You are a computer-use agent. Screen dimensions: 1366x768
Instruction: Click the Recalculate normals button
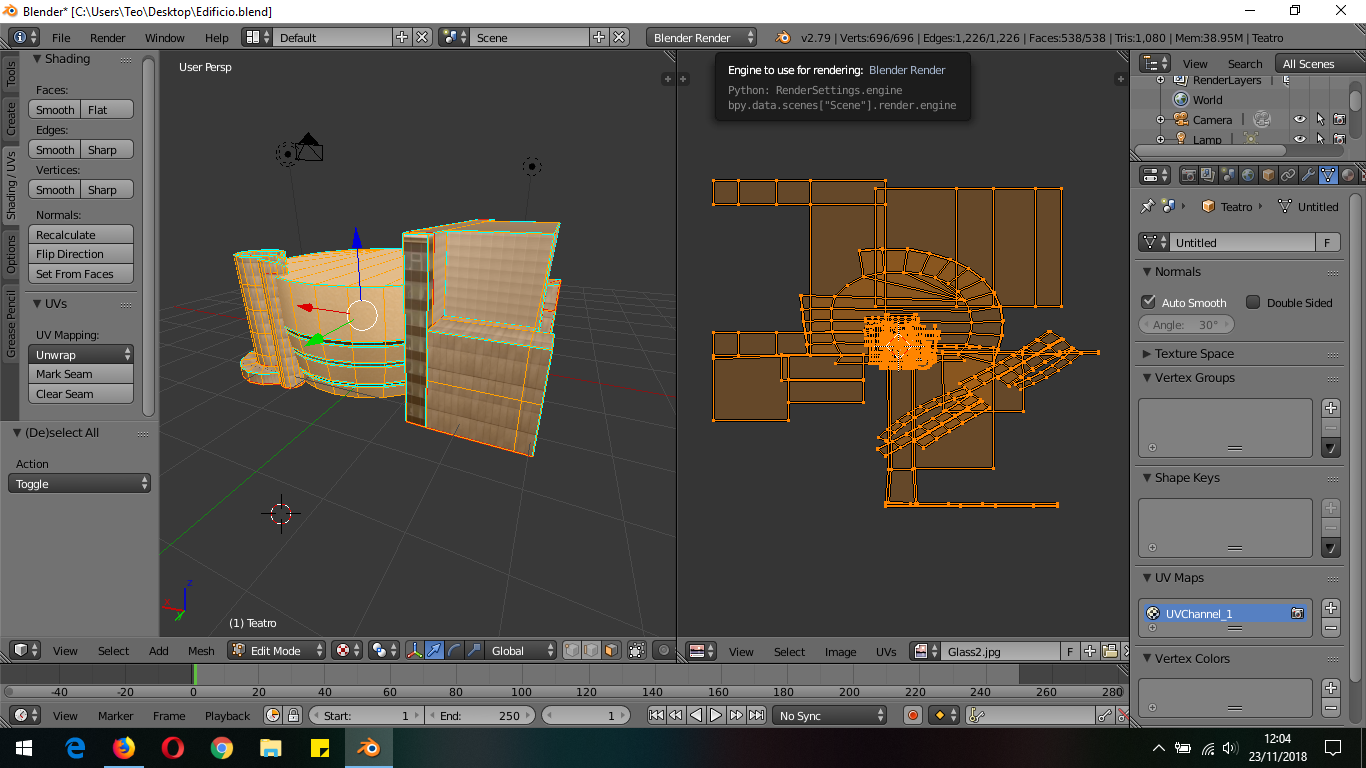pos(80,235)
